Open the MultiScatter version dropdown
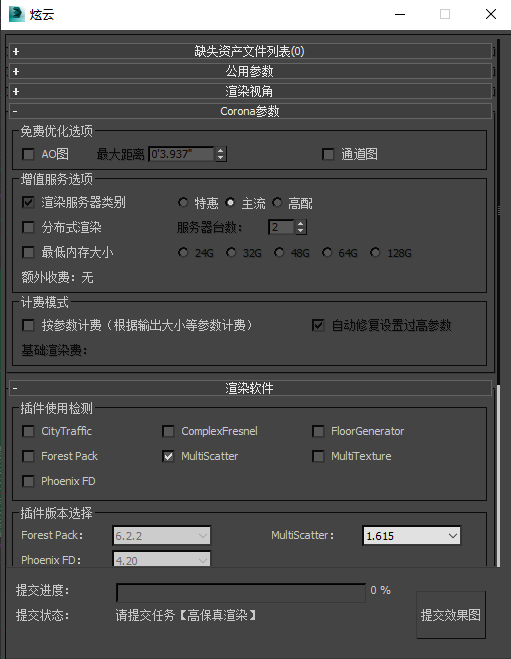511x659 pixels. coord(411,536)
